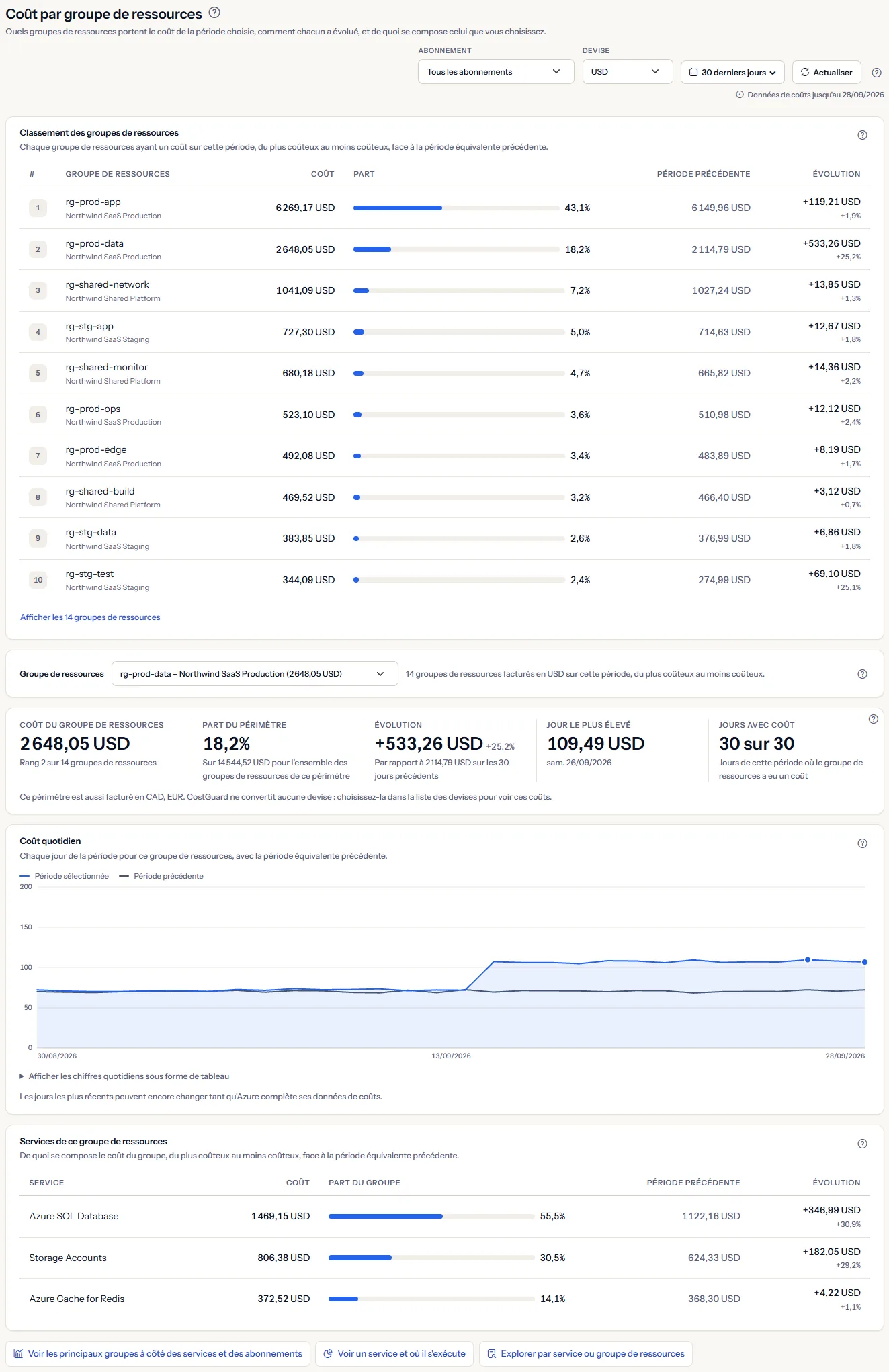889x1372 pixels.
Task: Open Voir les principaux groupes à côté des services
Action: click(158, 1354)
